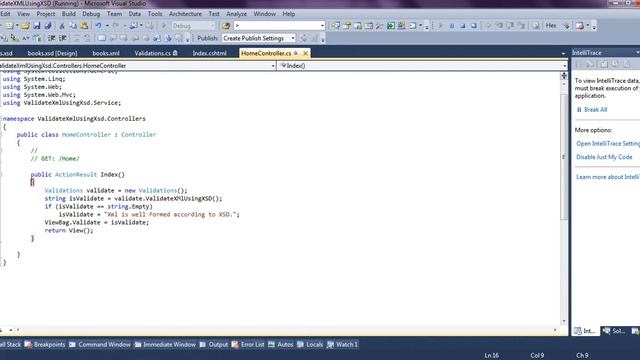Click the Start Debugging play icon
Screen dimensions: 640x360
[164, 26]
